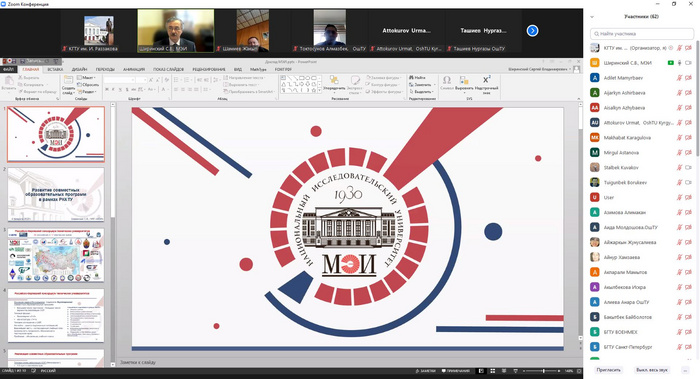Click Заметки notes in status bar
The height and width of the screenshot is (379, 700).
click(x=425, y=371)
